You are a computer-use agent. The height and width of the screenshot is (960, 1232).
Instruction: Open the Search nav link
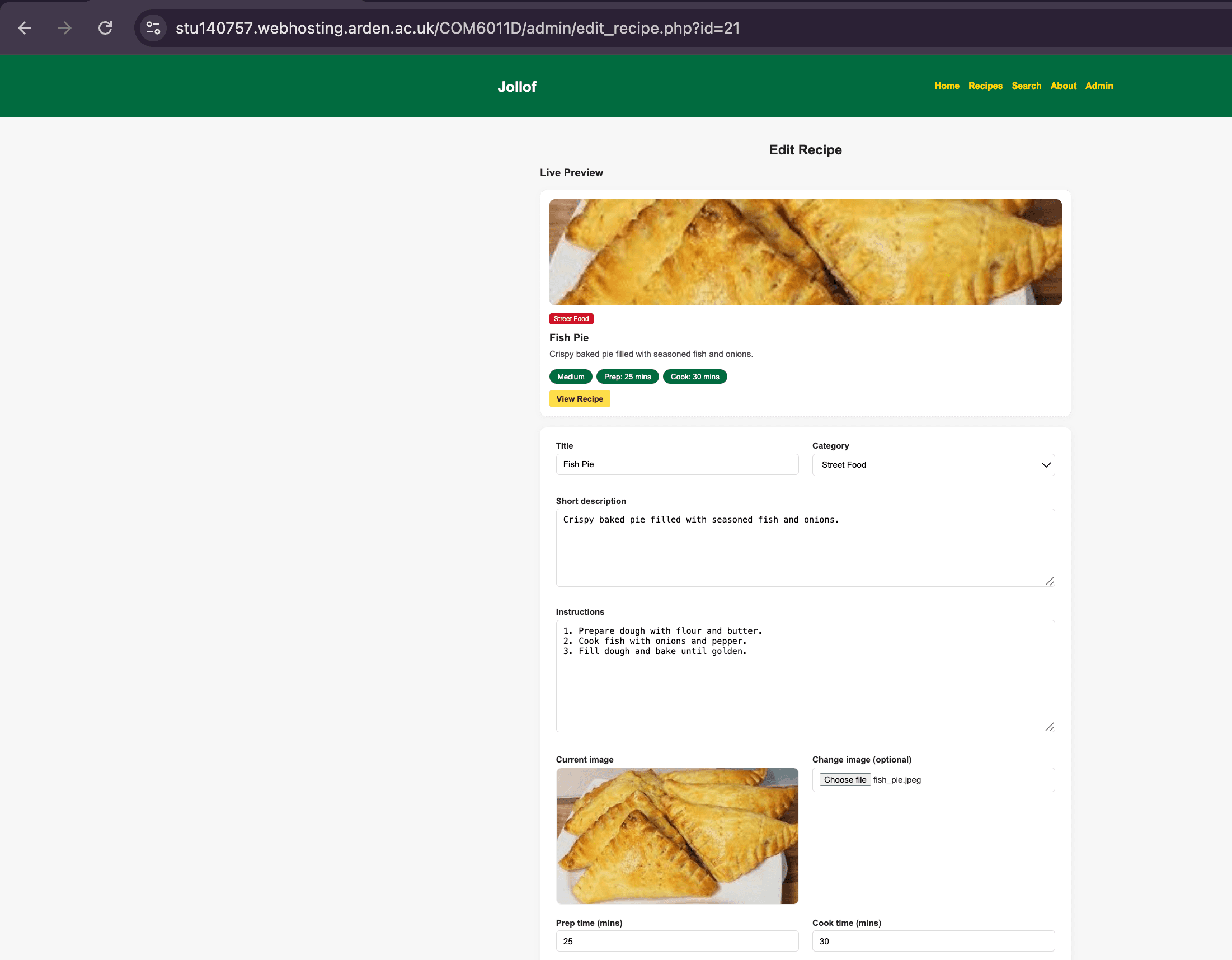click(1026, 86)
